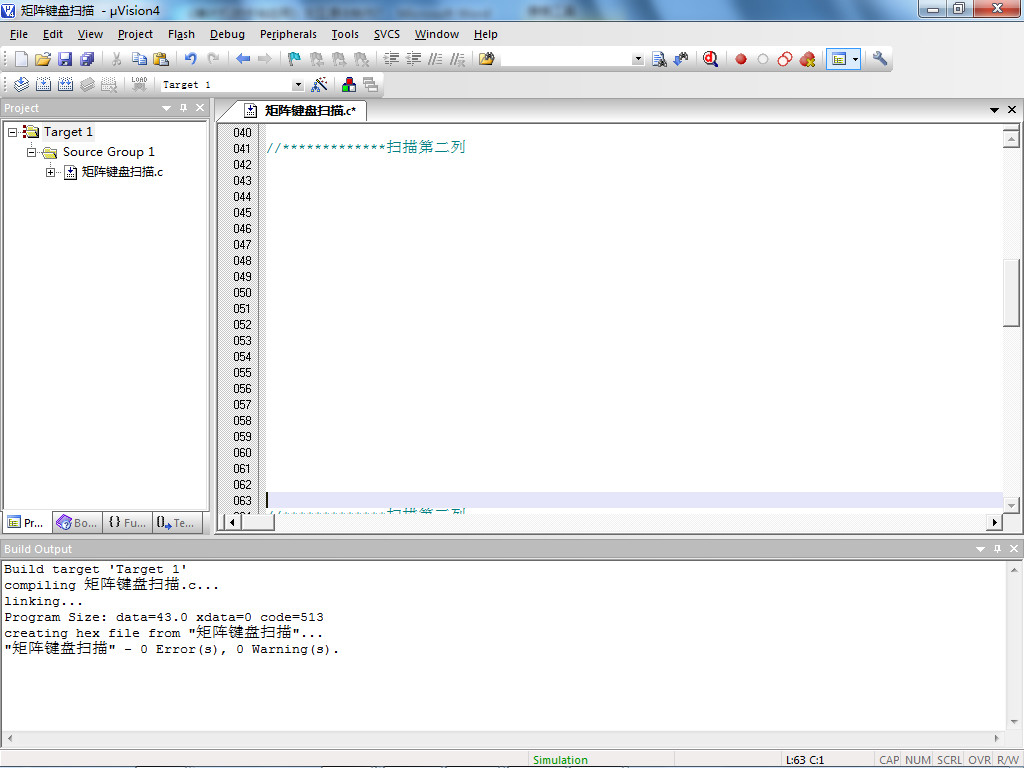Navigate backwards with the blue arrow
Screen dimensions: 1024x768
click(x=243, y=59)
